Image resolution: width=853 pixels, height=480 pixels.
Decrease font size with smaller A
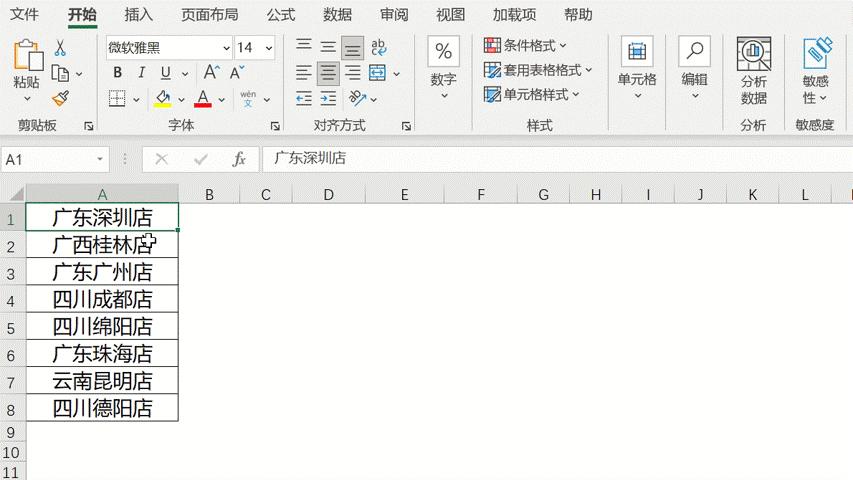[237, 72]
